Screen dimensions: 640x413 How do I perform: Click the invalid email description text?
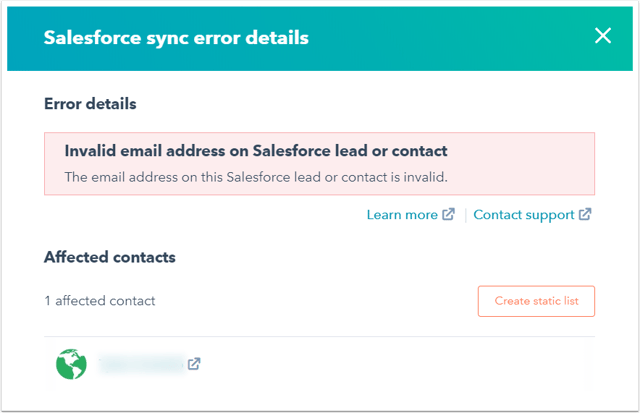coord(256,177)
